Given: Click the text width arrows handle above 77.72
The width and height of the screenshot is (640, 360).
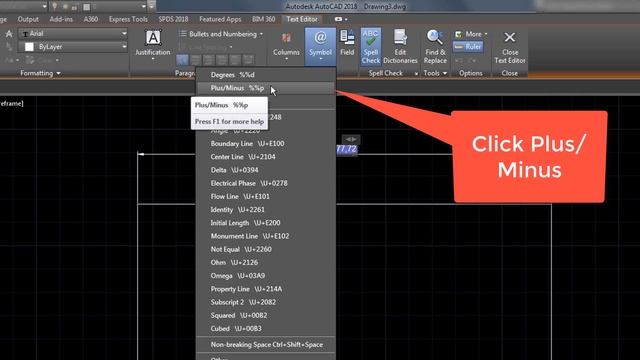Looking at the screenshot, I should tap(351, 139).
